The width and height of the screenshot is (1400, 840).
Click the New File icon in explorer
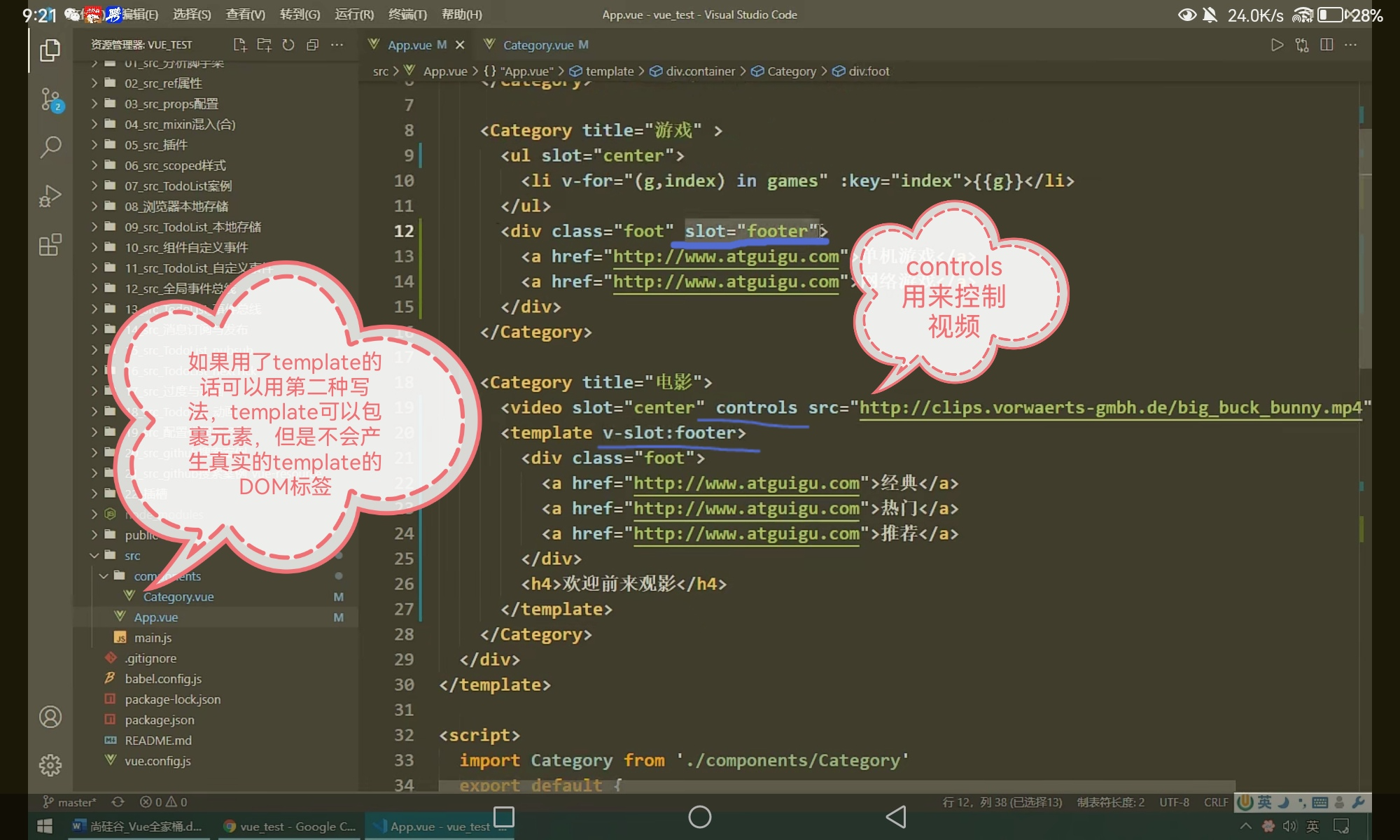240,45
